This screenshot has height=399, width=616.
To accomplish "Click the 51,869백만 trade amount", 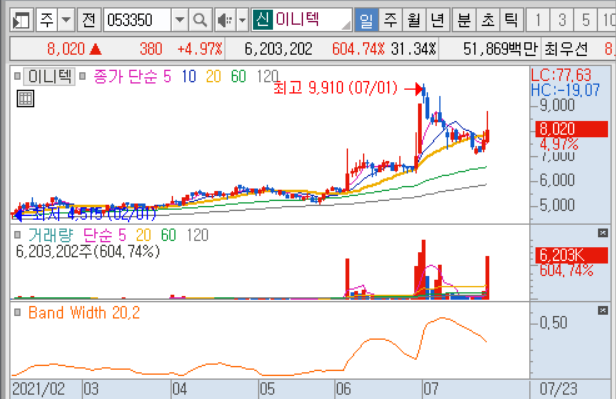I will pyautogui.click(x=500, y=49).
